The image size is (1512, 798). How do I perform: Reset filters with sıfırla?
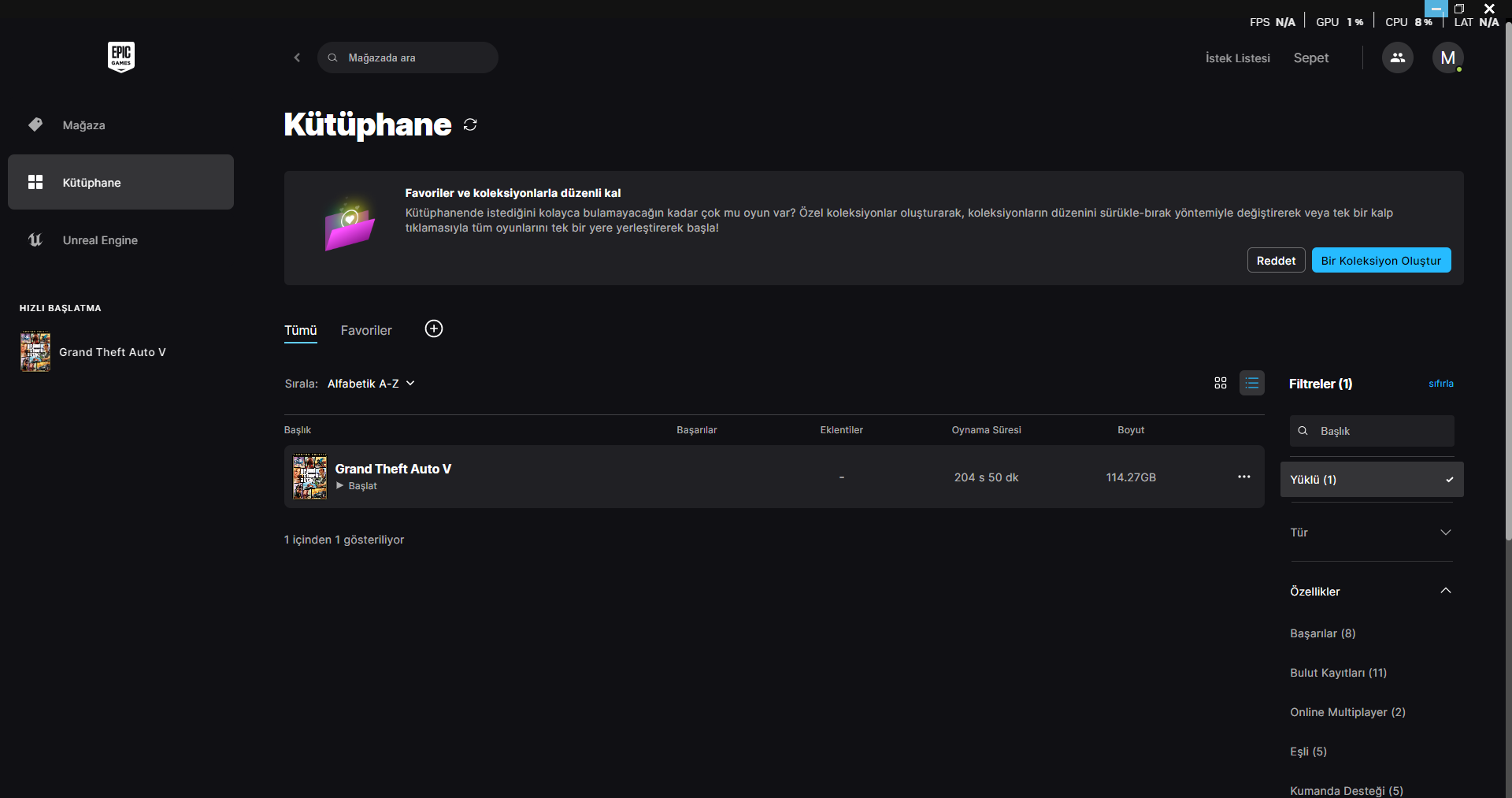point(1441,384)
